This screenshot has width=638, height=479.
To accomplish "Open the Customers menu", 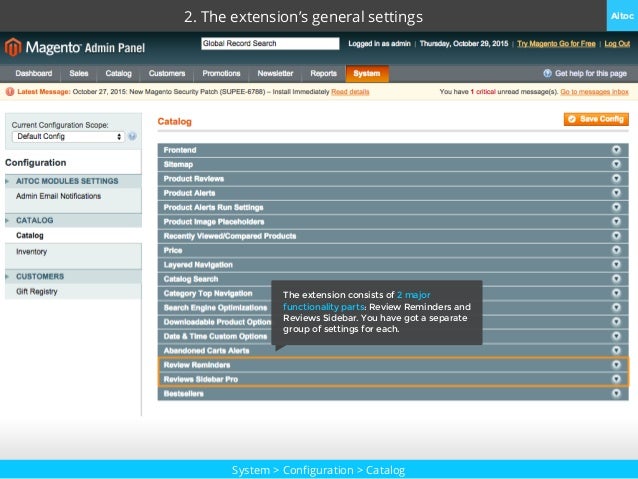I will [167, 73].
